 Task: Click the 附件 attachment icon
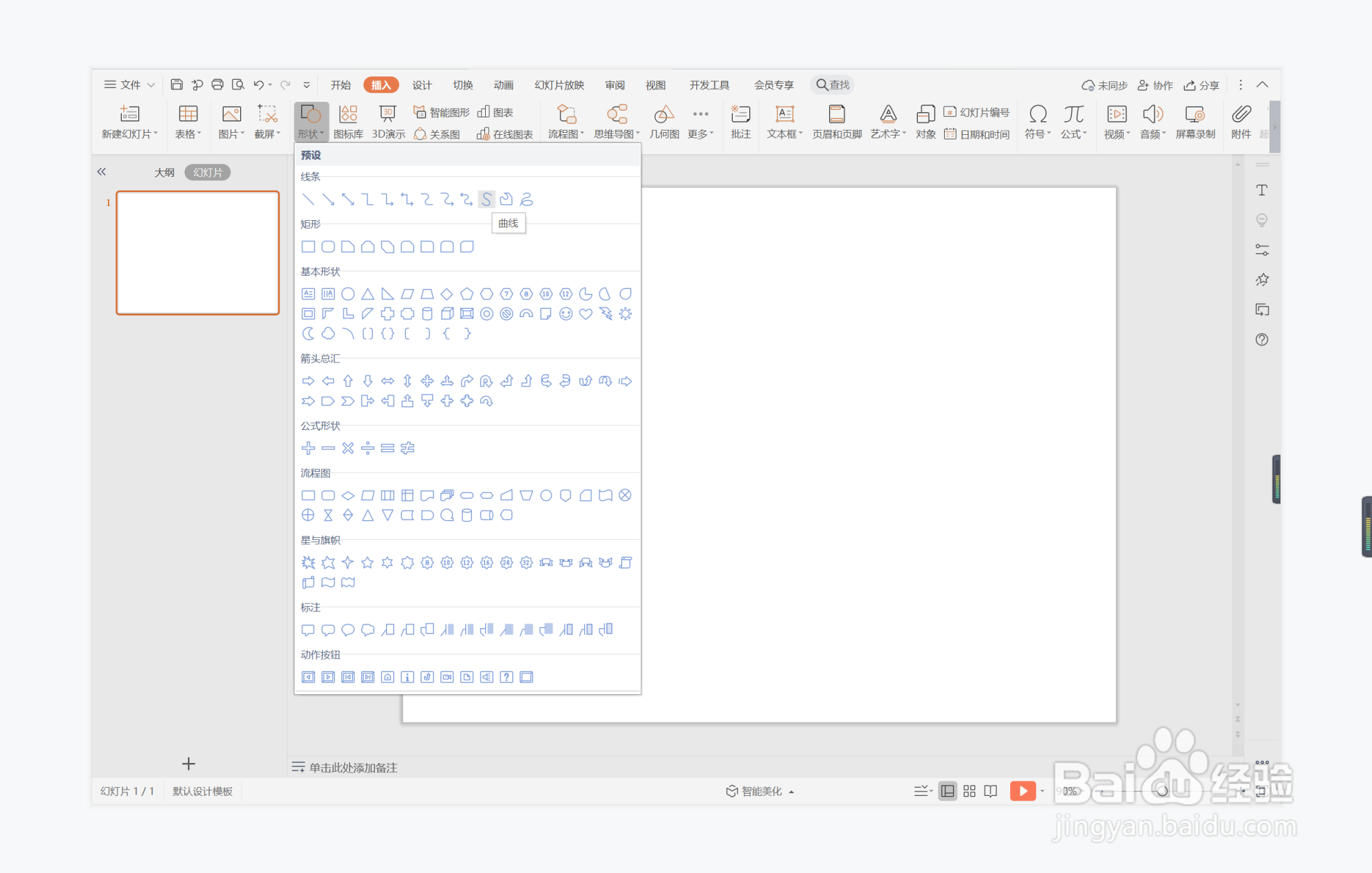pyautogui.click(x=1241, y=122)
